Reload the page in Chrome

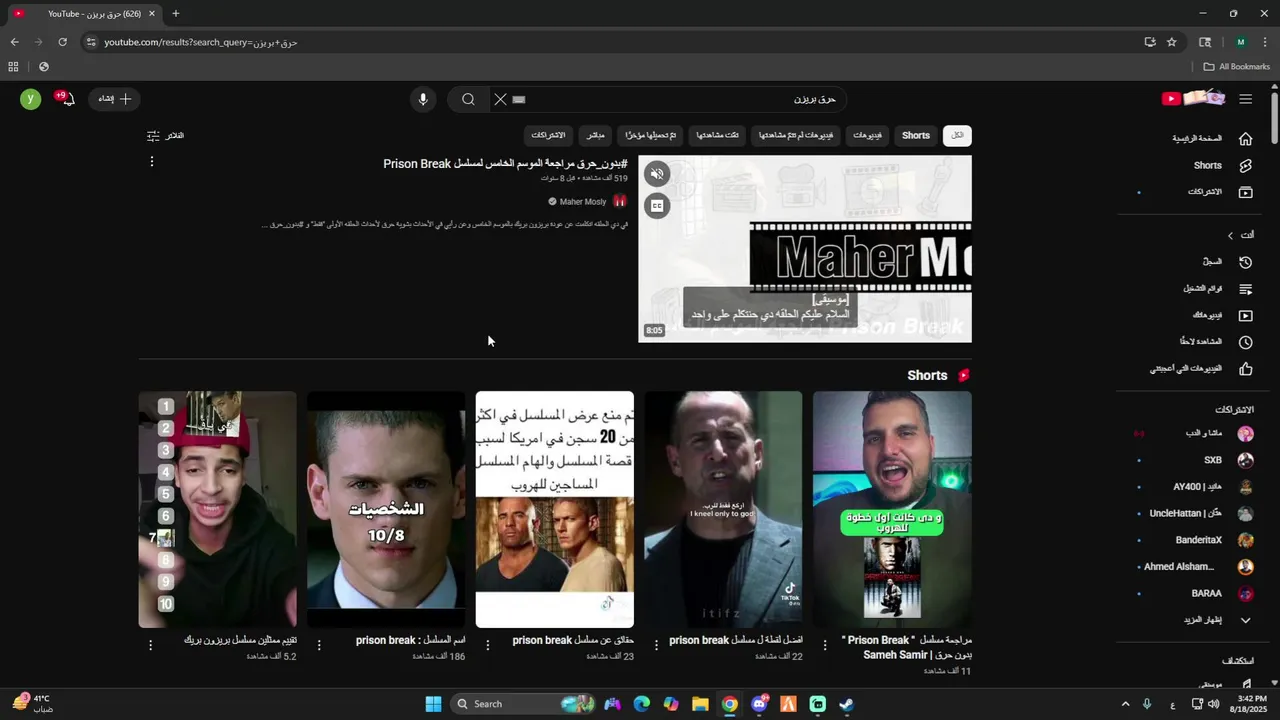coord(62,42)
